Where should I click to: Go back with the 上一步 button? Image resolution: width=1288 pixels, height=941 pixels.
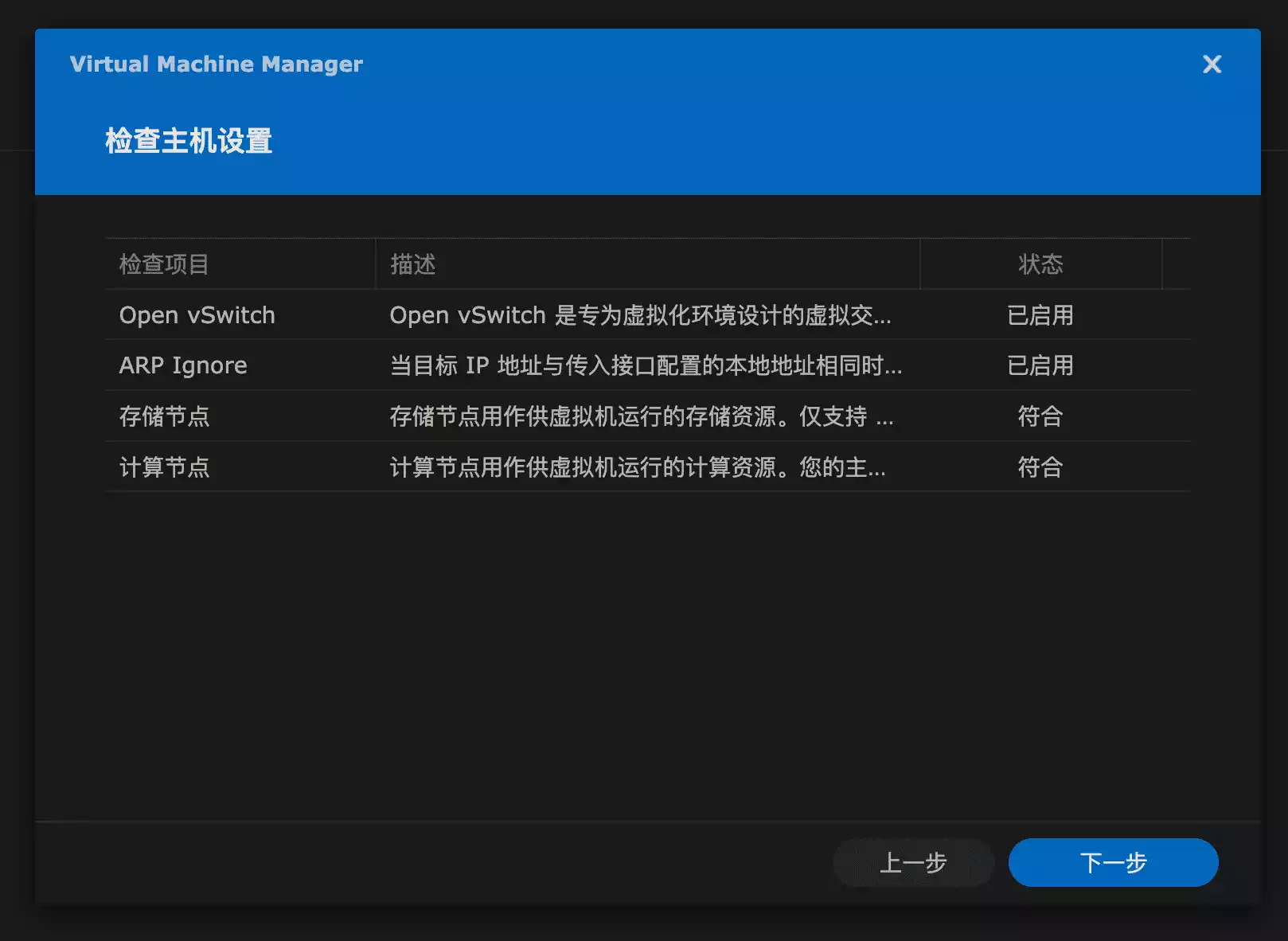[x=913, y=862]
